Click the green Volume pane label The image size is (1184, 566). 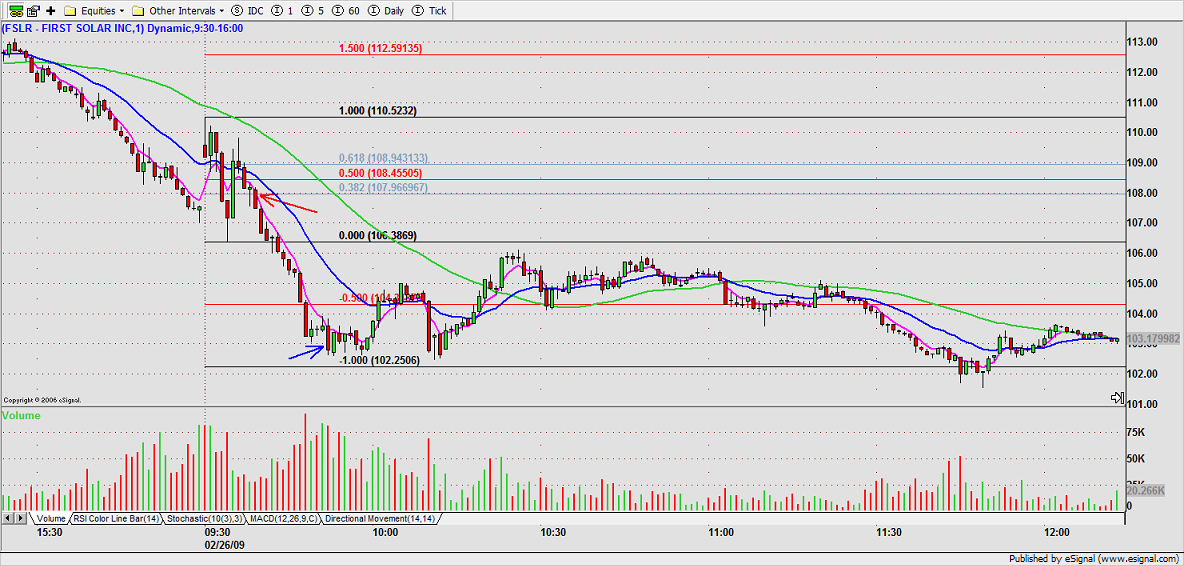coord(21,415)
